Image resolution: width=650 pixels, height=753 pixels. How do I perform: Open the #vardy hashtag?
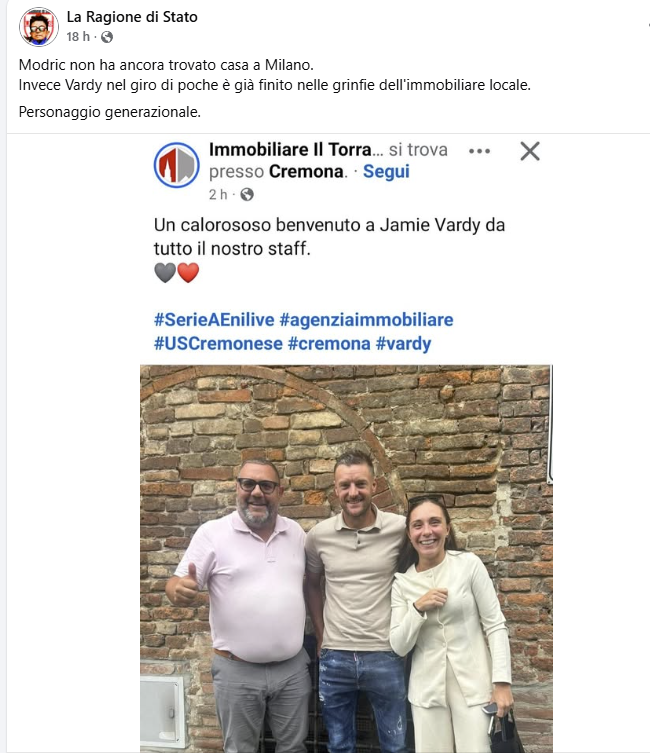point(403,344)
